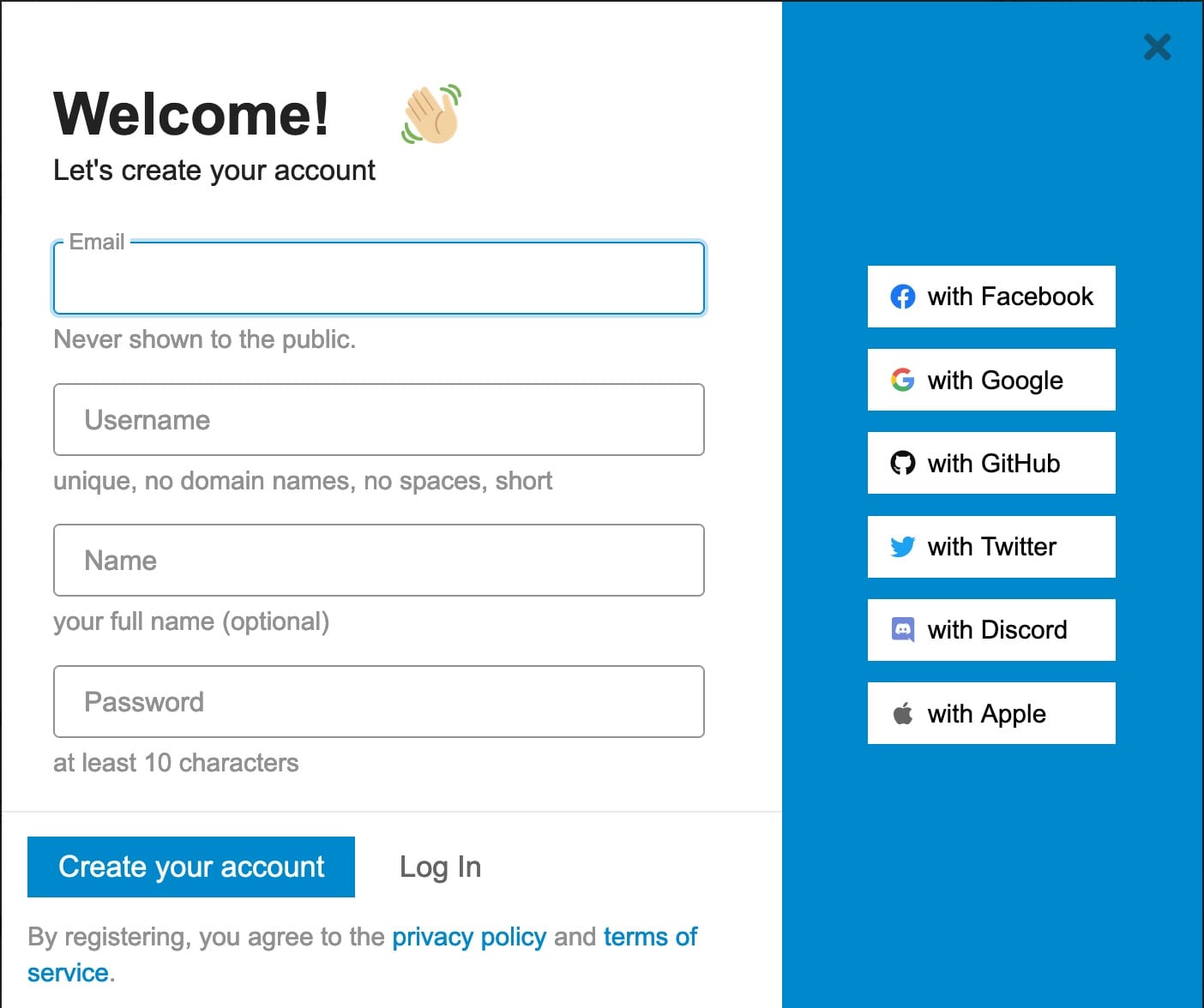The width and height of the screenshot is (1204, 1008).
Task: Dismiss the dialog via the X icon
Action: [1157, 47]
